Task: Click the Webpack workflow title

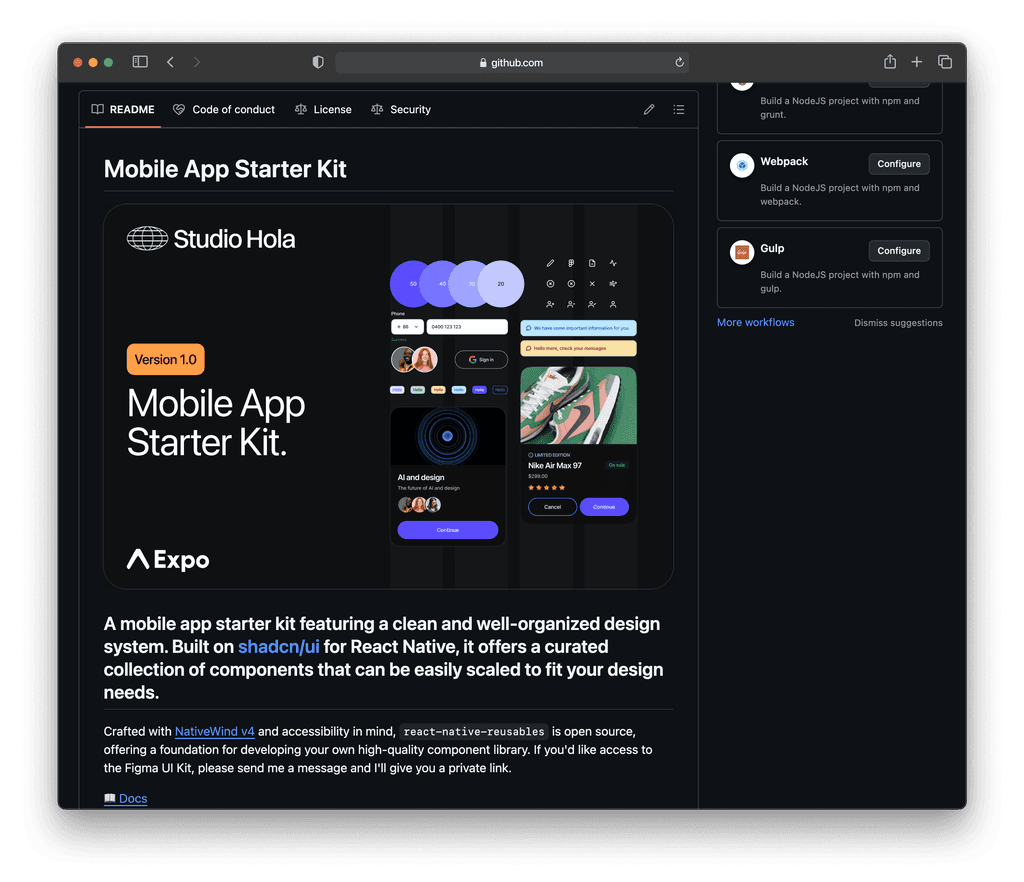Action: coord(784,161)
